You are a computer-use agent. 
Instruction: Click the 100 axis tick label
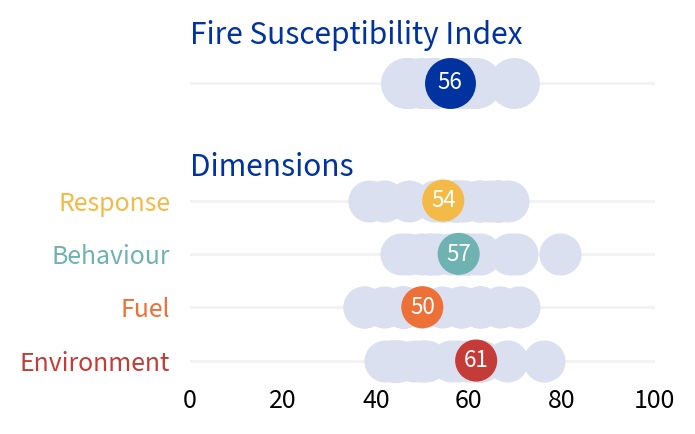[x=654, y=400]
